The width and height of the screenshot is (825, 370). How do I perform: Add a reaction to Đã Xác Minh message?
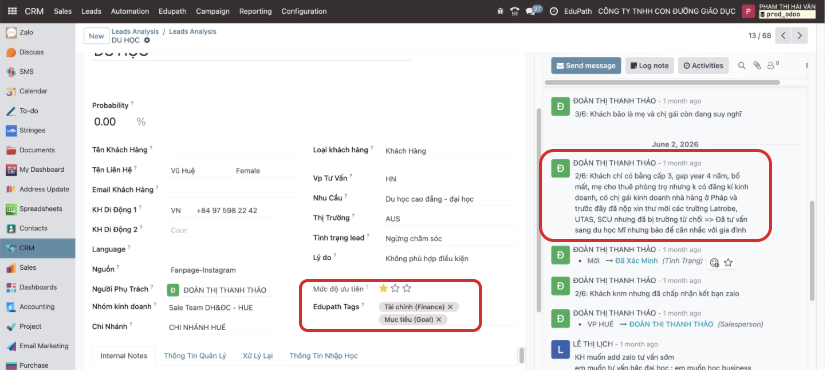(714, 263)
